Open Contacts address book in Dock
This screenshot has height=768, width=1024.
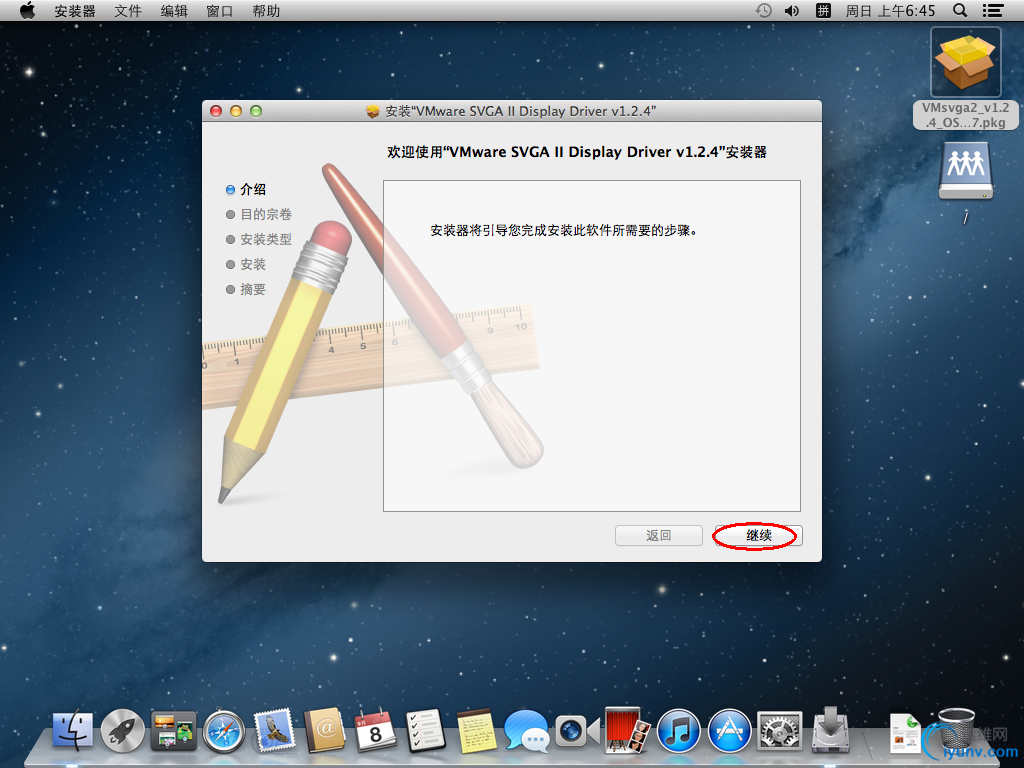click(325, 730)
